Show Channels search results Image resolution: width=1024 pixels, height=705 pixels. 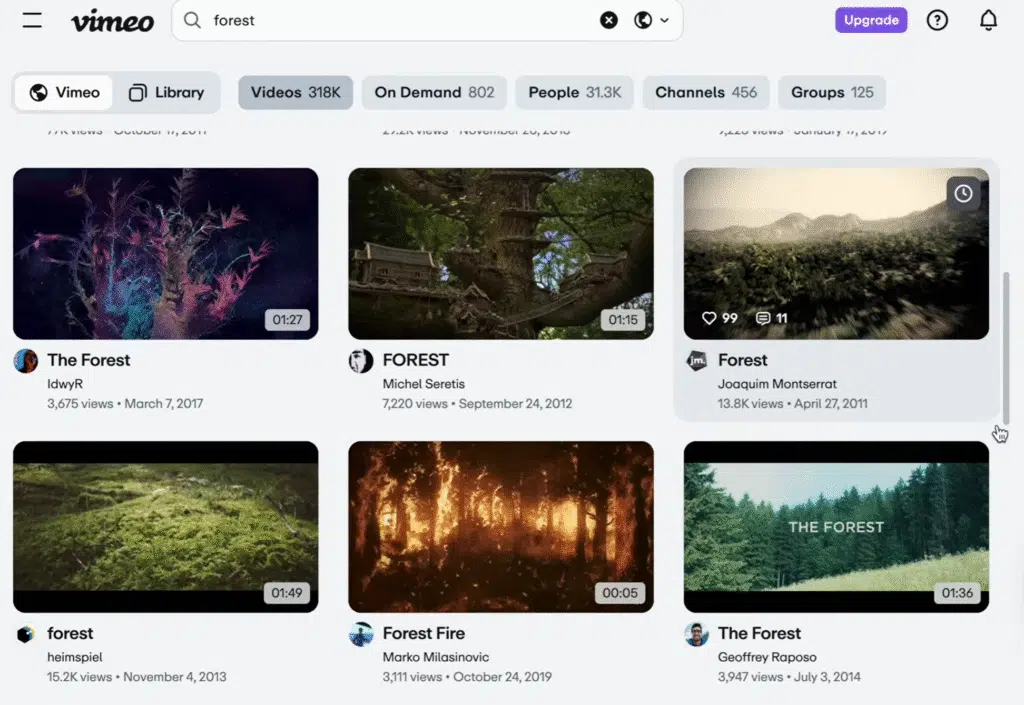tap(706, 92)
